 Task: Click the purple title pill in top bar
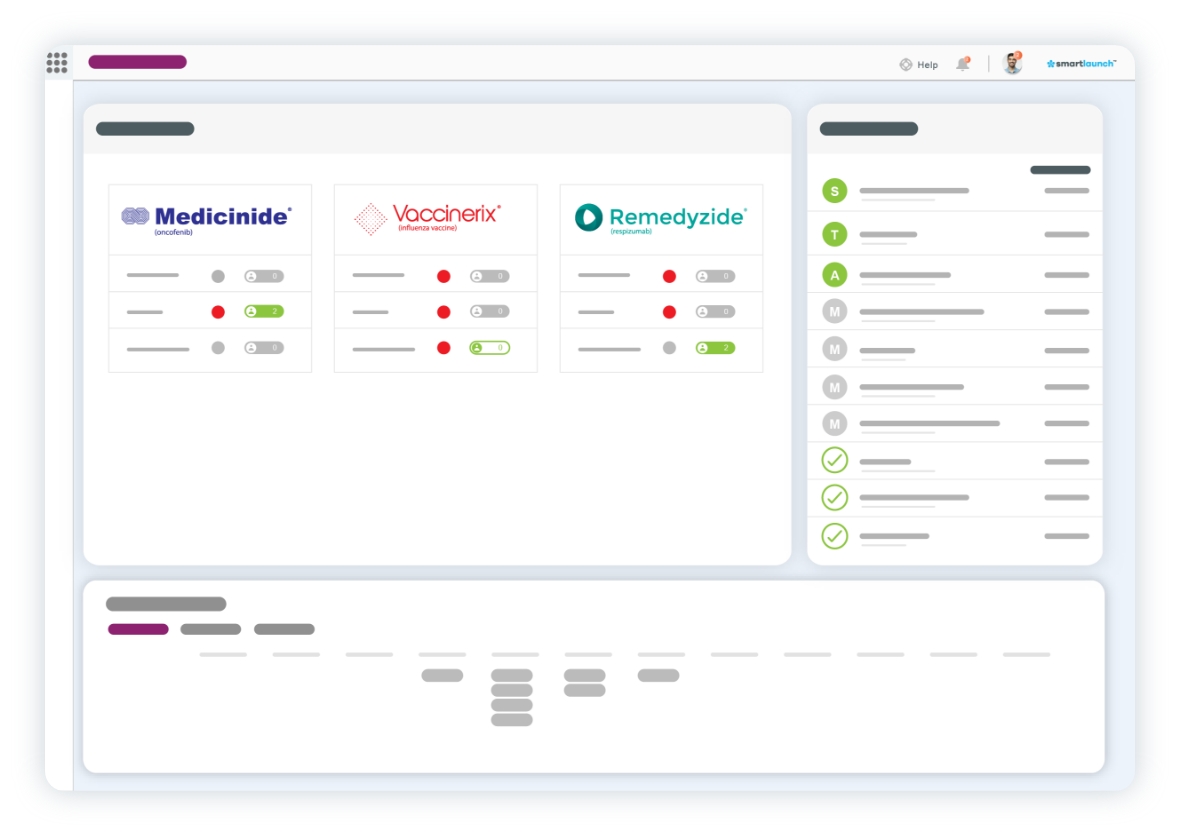tap(137, 62)
